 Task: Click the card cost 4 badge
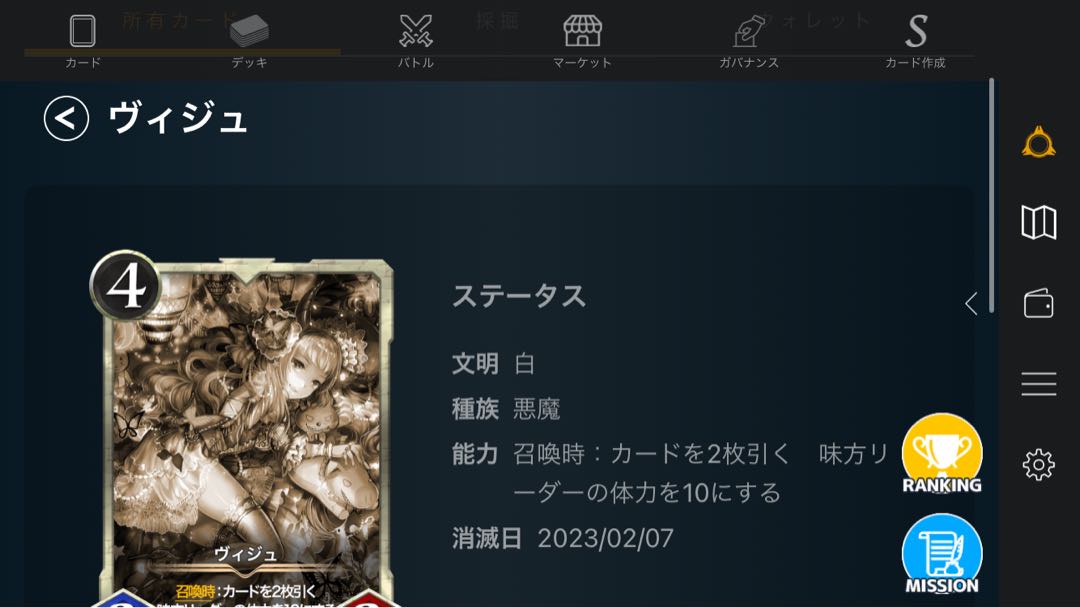[125, 285]
